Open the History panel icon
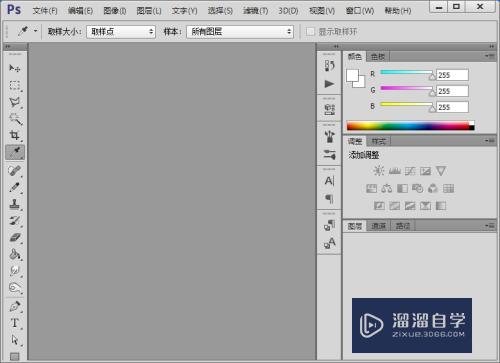Image resolution: width=500 pixels, height=363 pixels. (329, 65)
